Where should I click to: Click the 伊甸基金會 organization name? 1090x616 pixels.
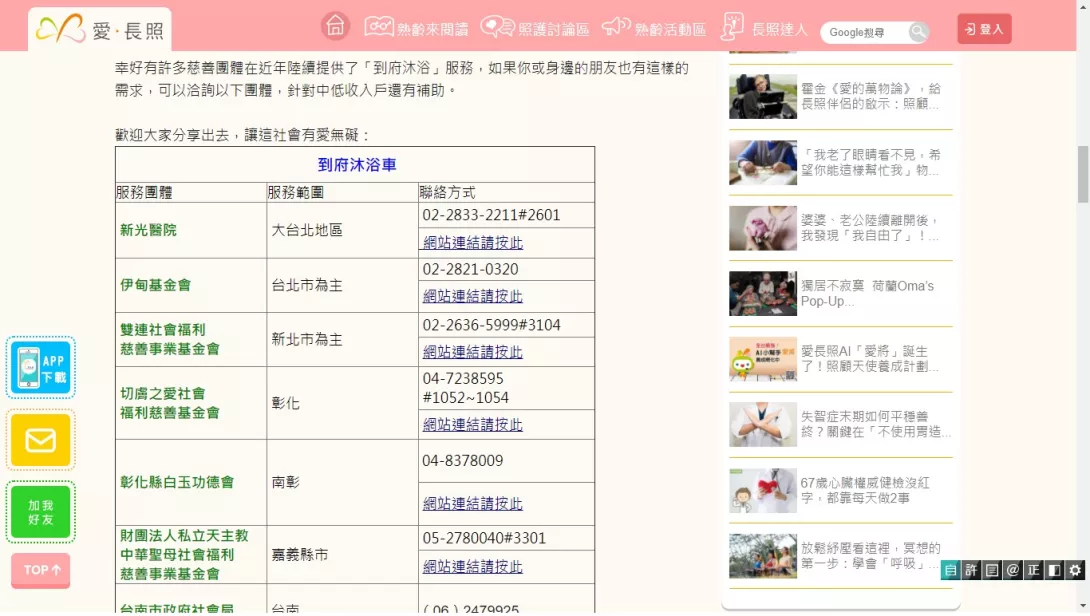[x=155, y=285]
